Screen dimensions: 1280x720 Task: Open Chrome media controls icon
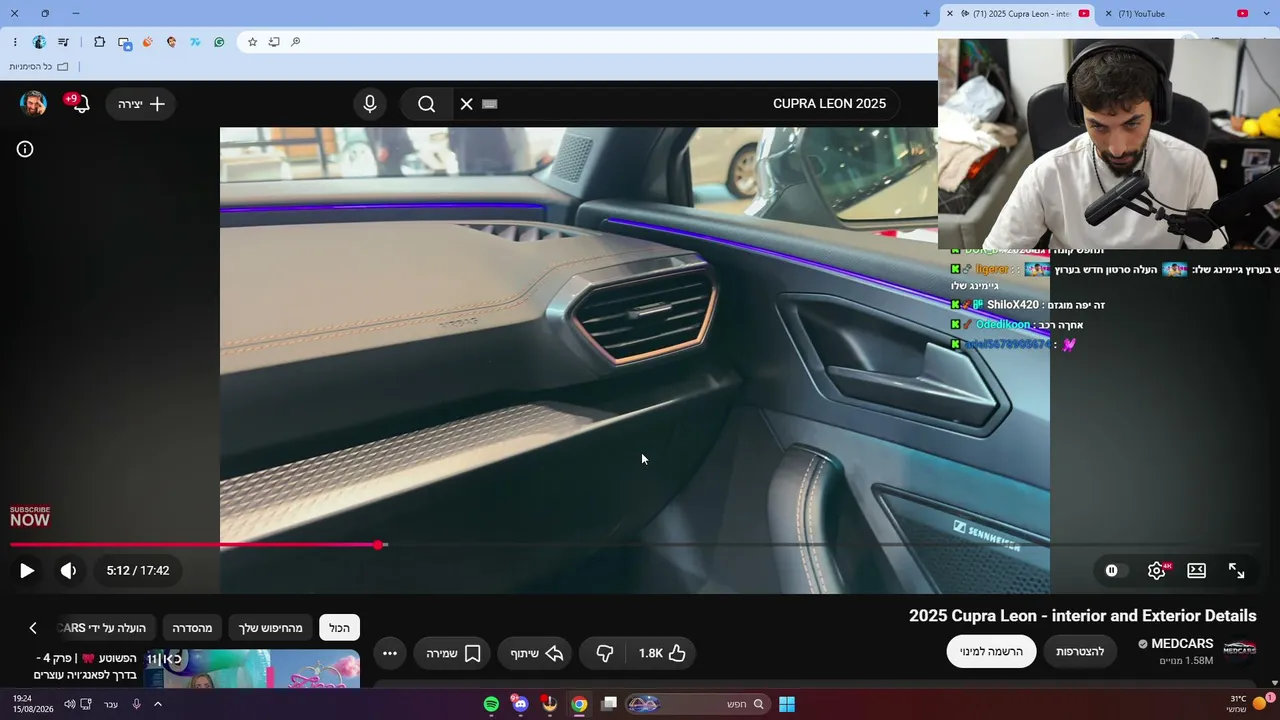point(64,42)
